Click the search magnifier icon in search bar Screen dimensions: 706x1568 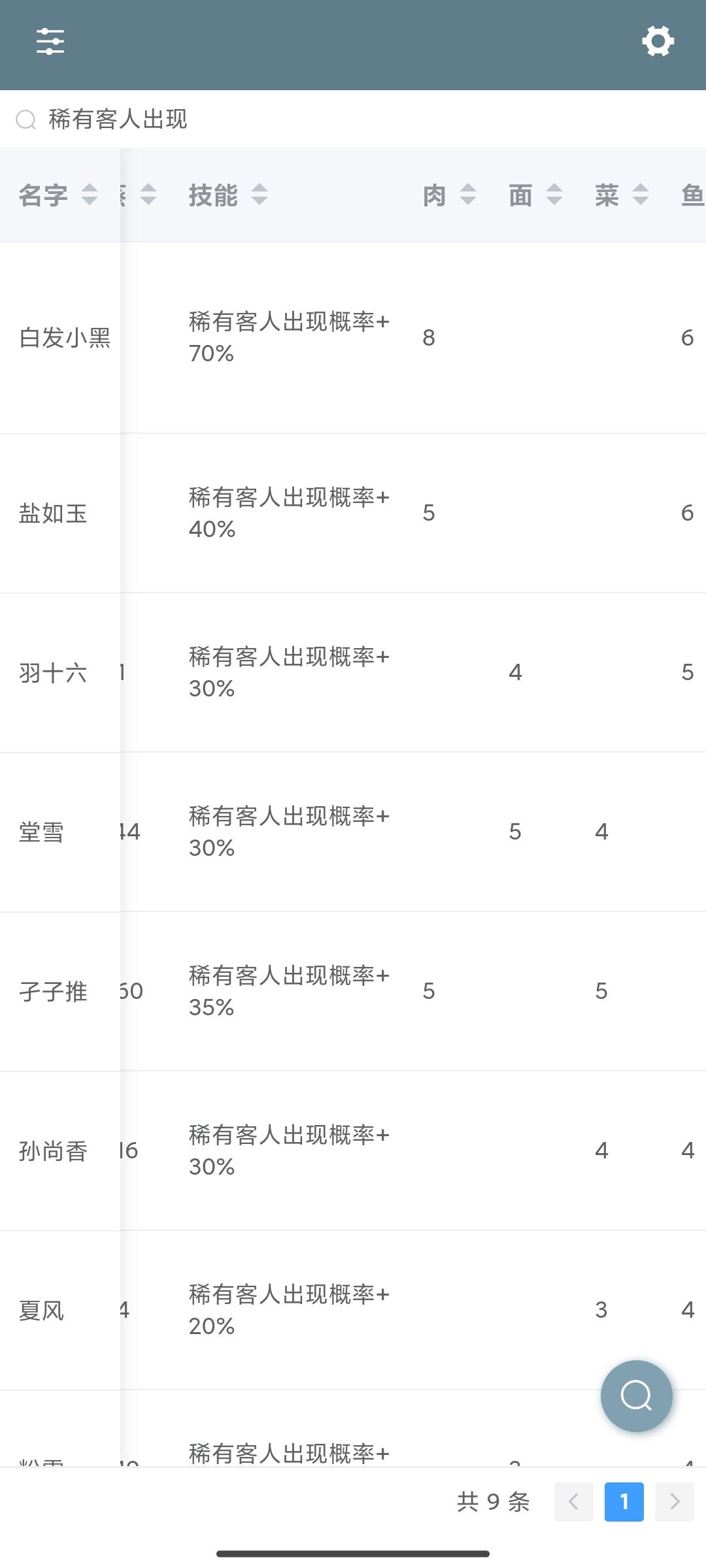coord(26,120)
